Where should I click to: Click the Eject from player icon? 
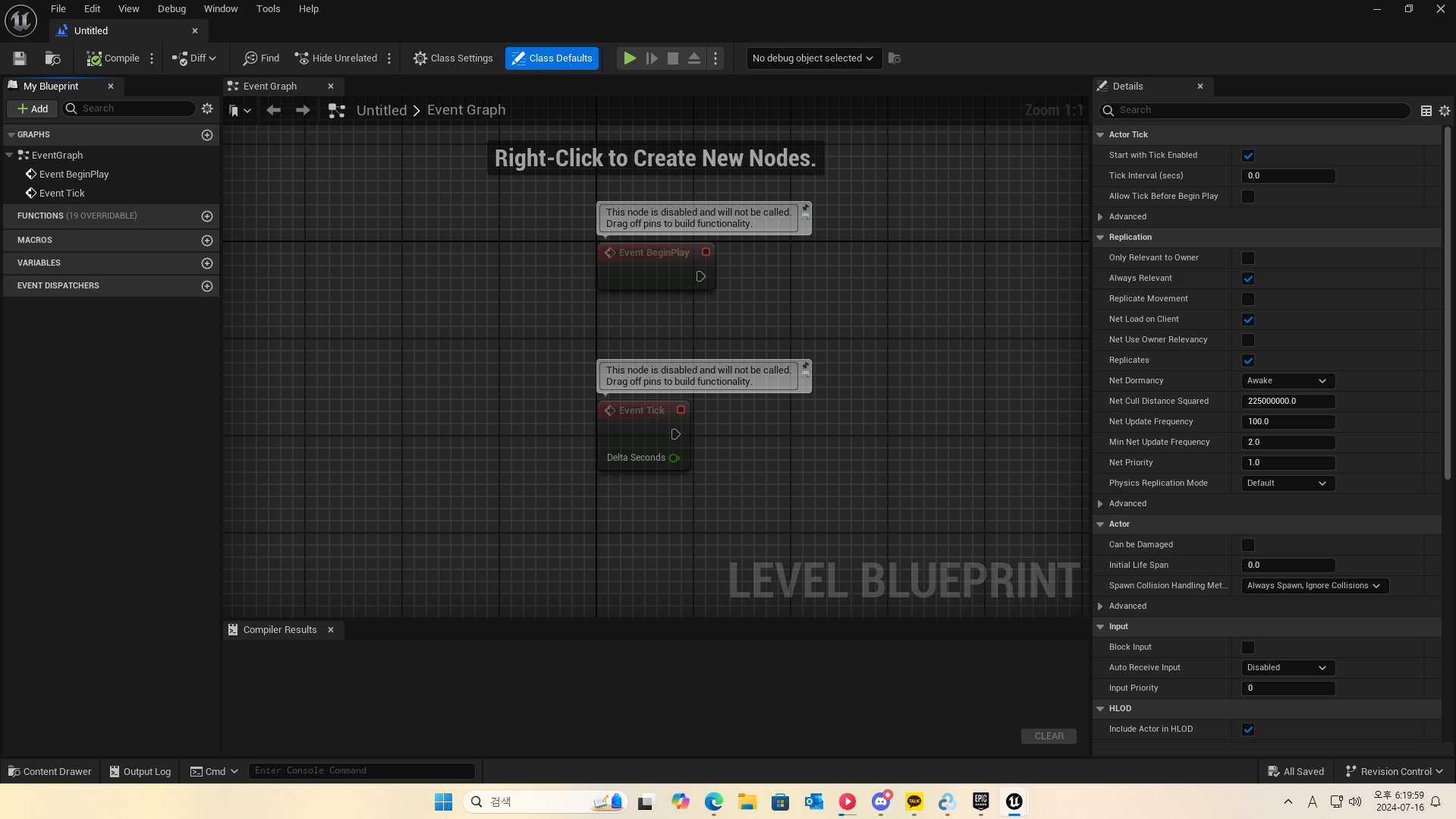point(693,58)
